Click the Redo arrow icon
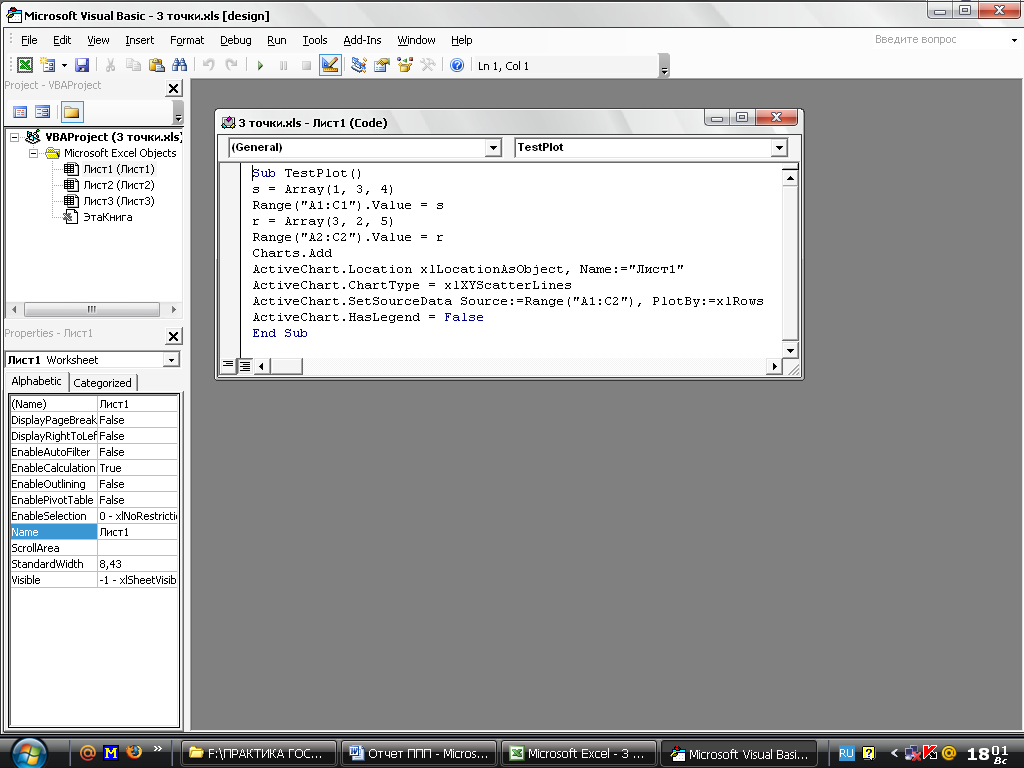1024x768 pixels. (231, 65)
